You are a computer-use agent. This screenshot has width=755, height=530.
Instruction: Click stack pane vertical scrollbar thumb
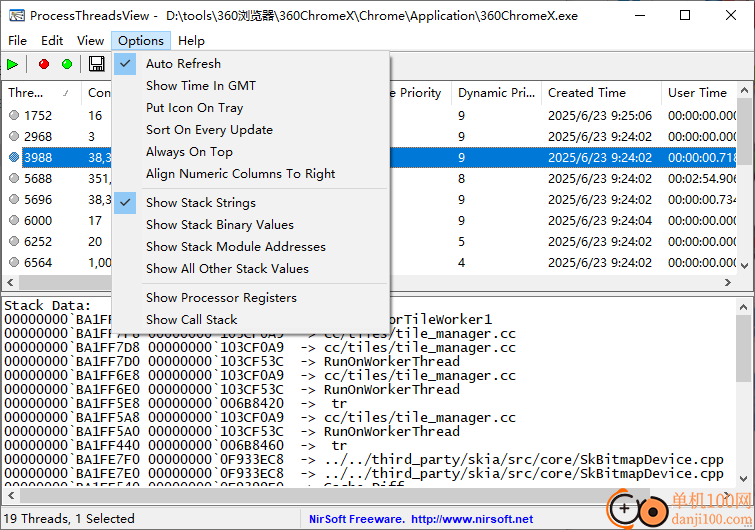click(x=743, y=349)
